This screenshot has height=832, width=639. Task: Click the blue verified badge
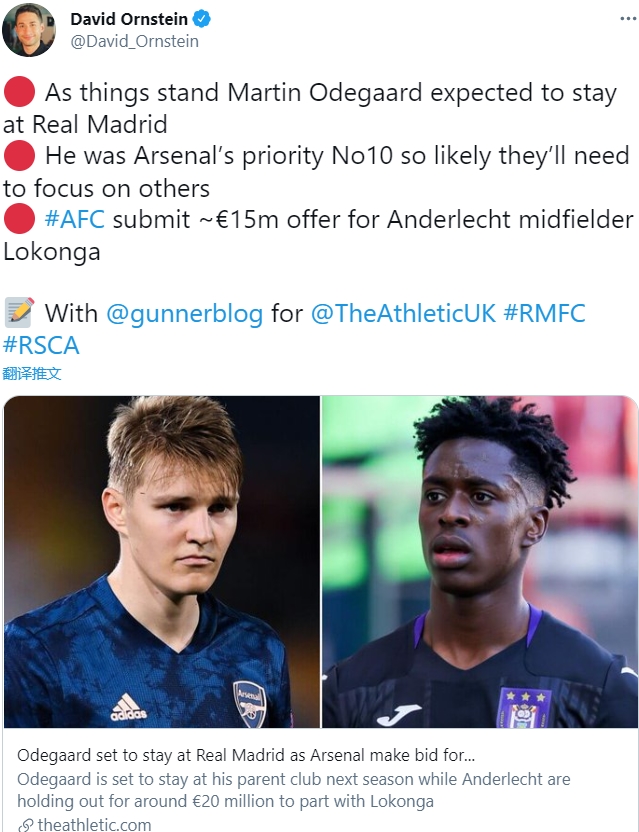202,19
